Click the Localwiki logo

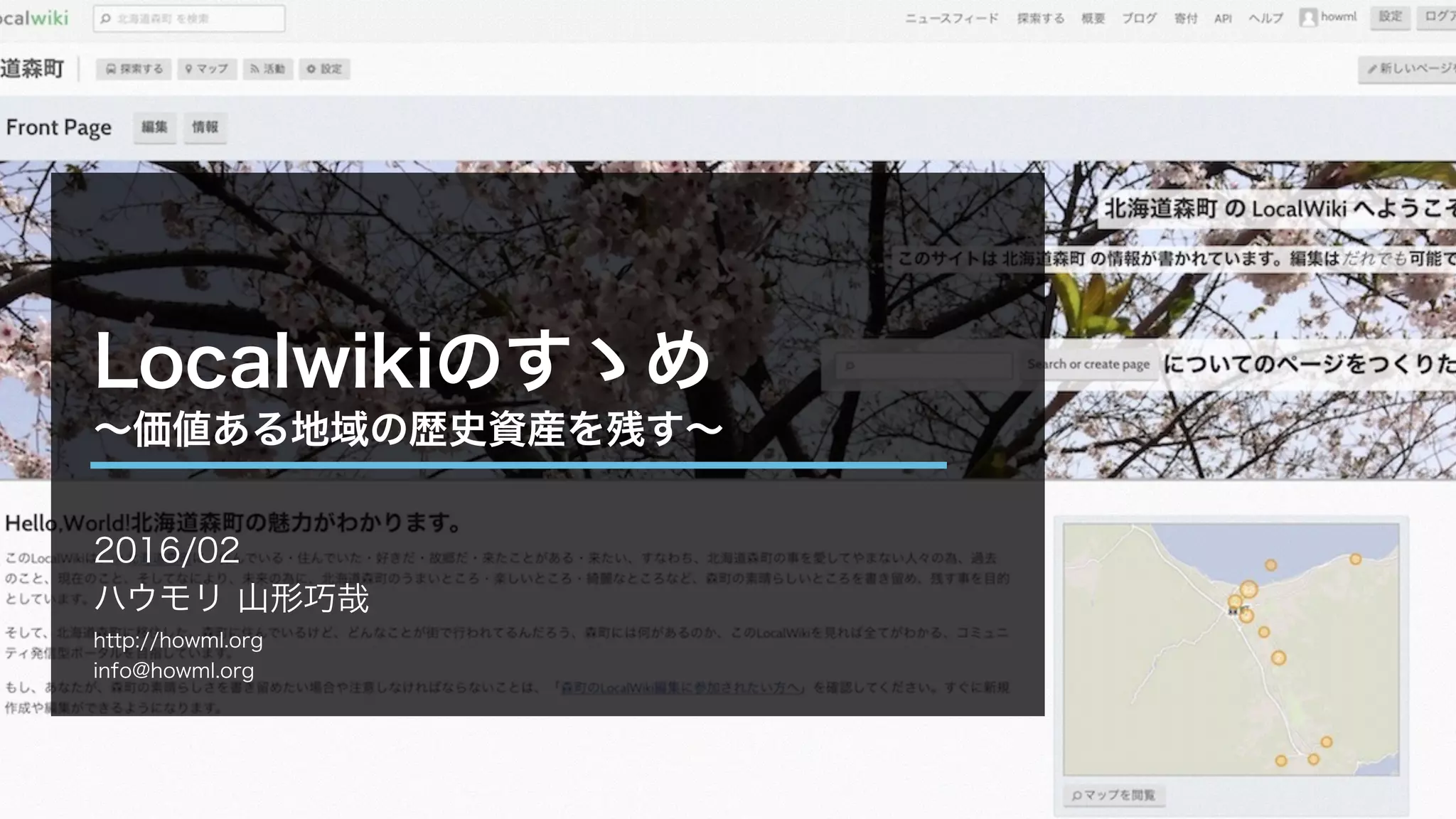(x=34, y=18)
